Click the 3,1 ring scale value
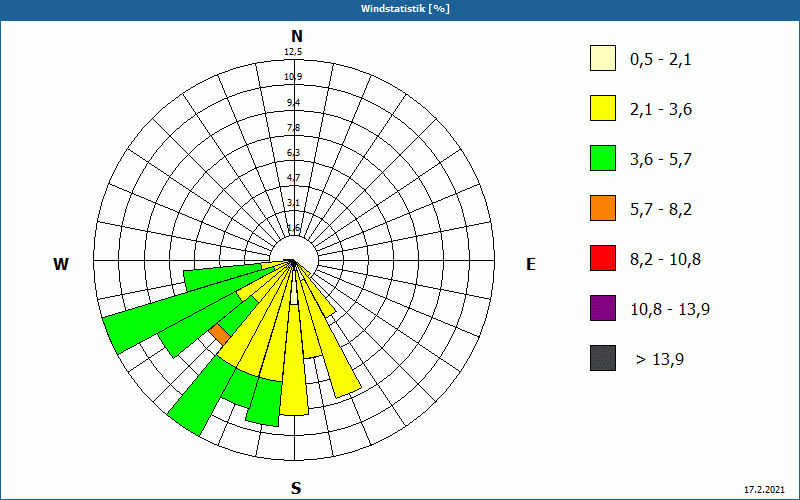The image size is (800, 500). [293, 203]
